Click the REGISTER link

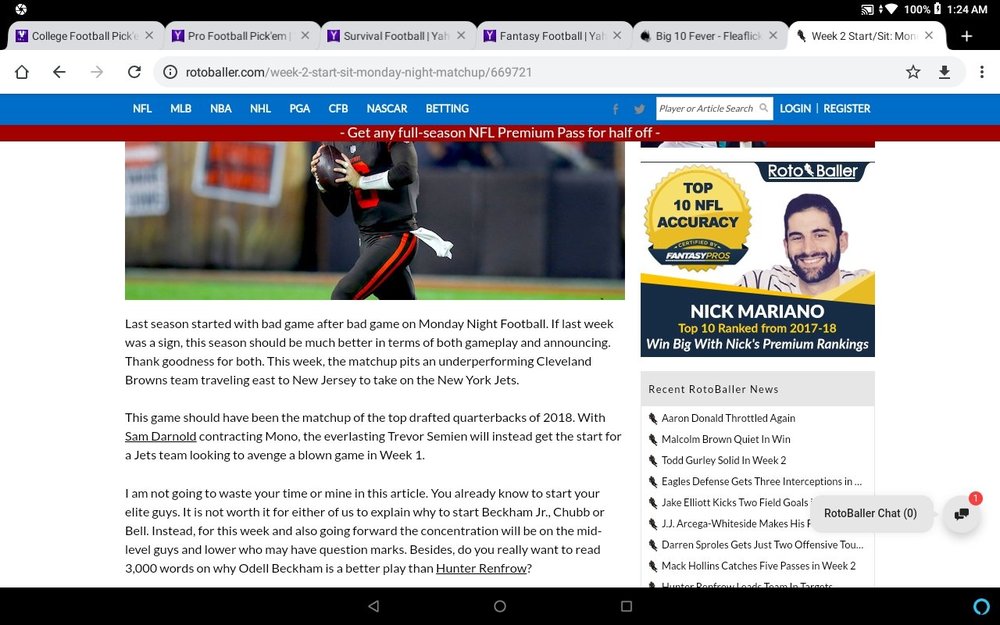[846, 108]
